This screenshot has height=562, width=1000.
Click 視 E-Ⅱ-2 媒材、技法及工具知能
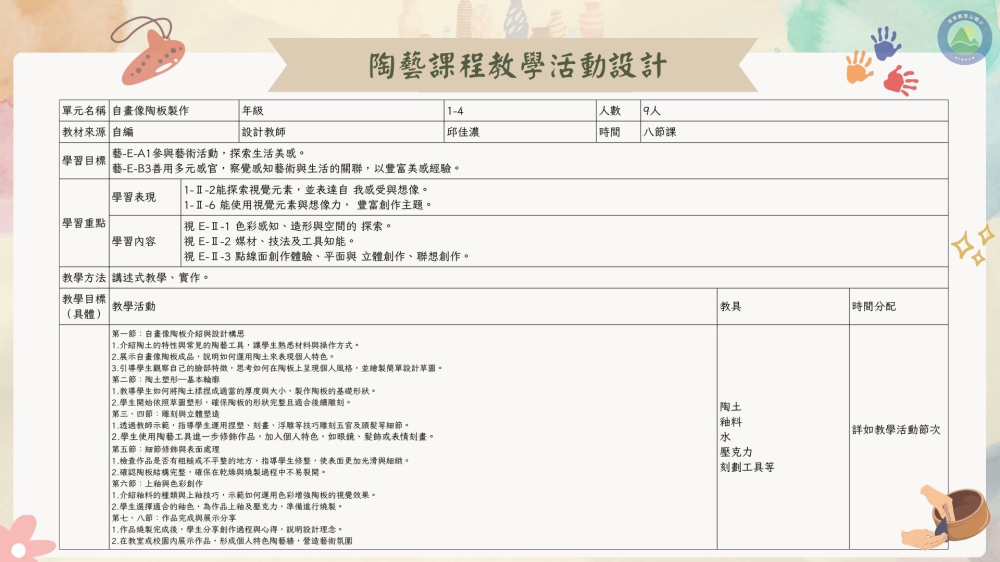pyautogui.click(x=269, y=241)
